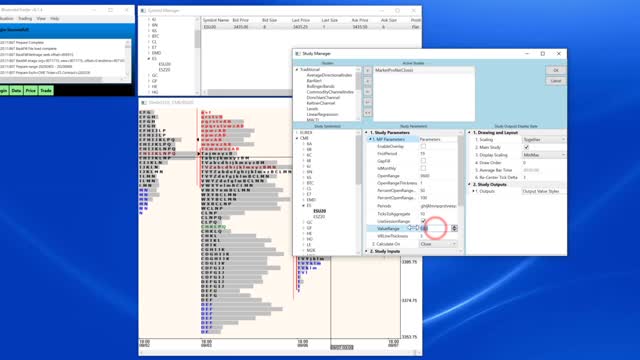Enable the IsMonthly checkbox
The width and height of the screenshot is (640, 360).
click(423, 168)
